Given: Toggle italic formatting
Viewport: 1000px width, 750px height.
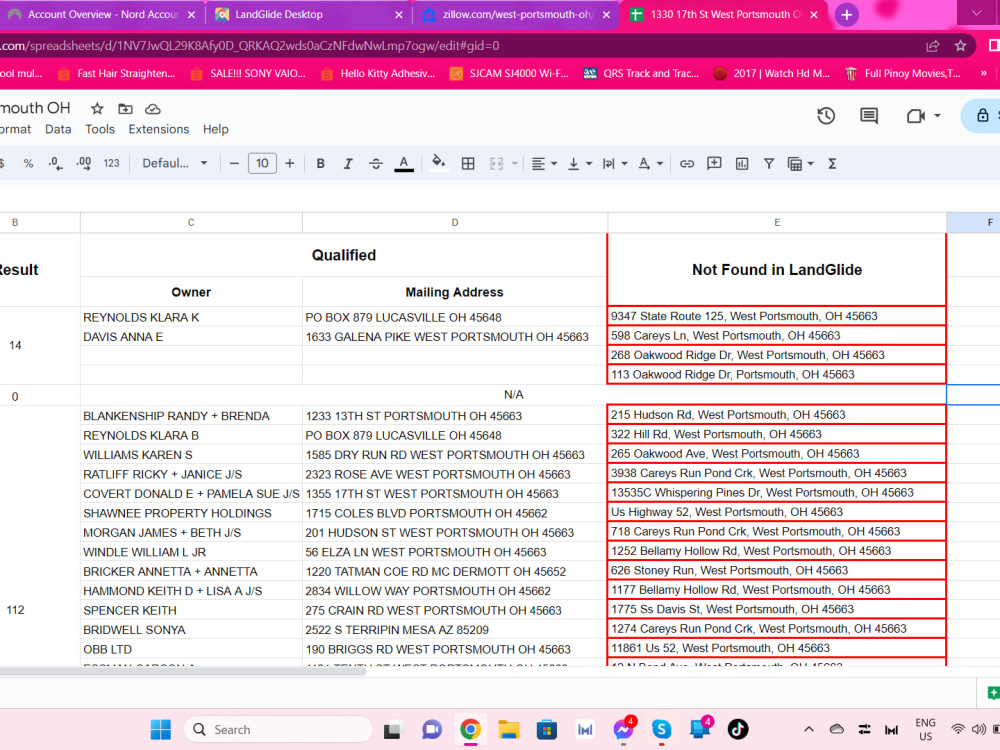Looking at the screenshot, I should coord(348,164).
